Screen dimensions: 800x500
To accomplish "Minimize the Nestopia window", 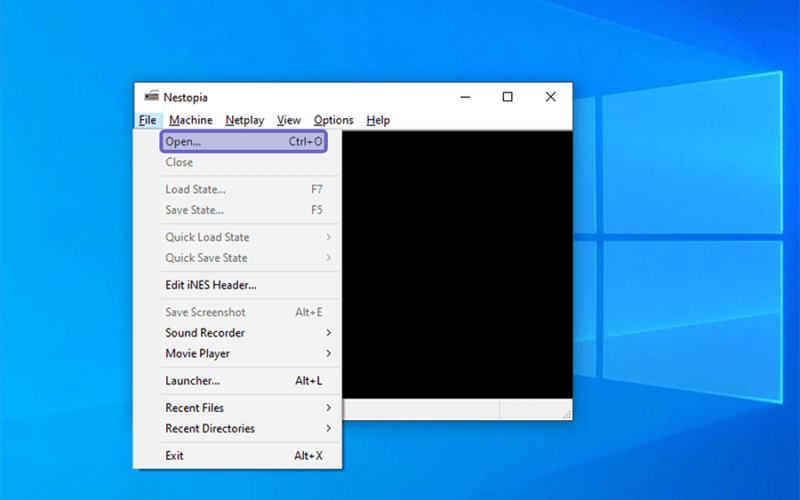I will tap(465, 96).
